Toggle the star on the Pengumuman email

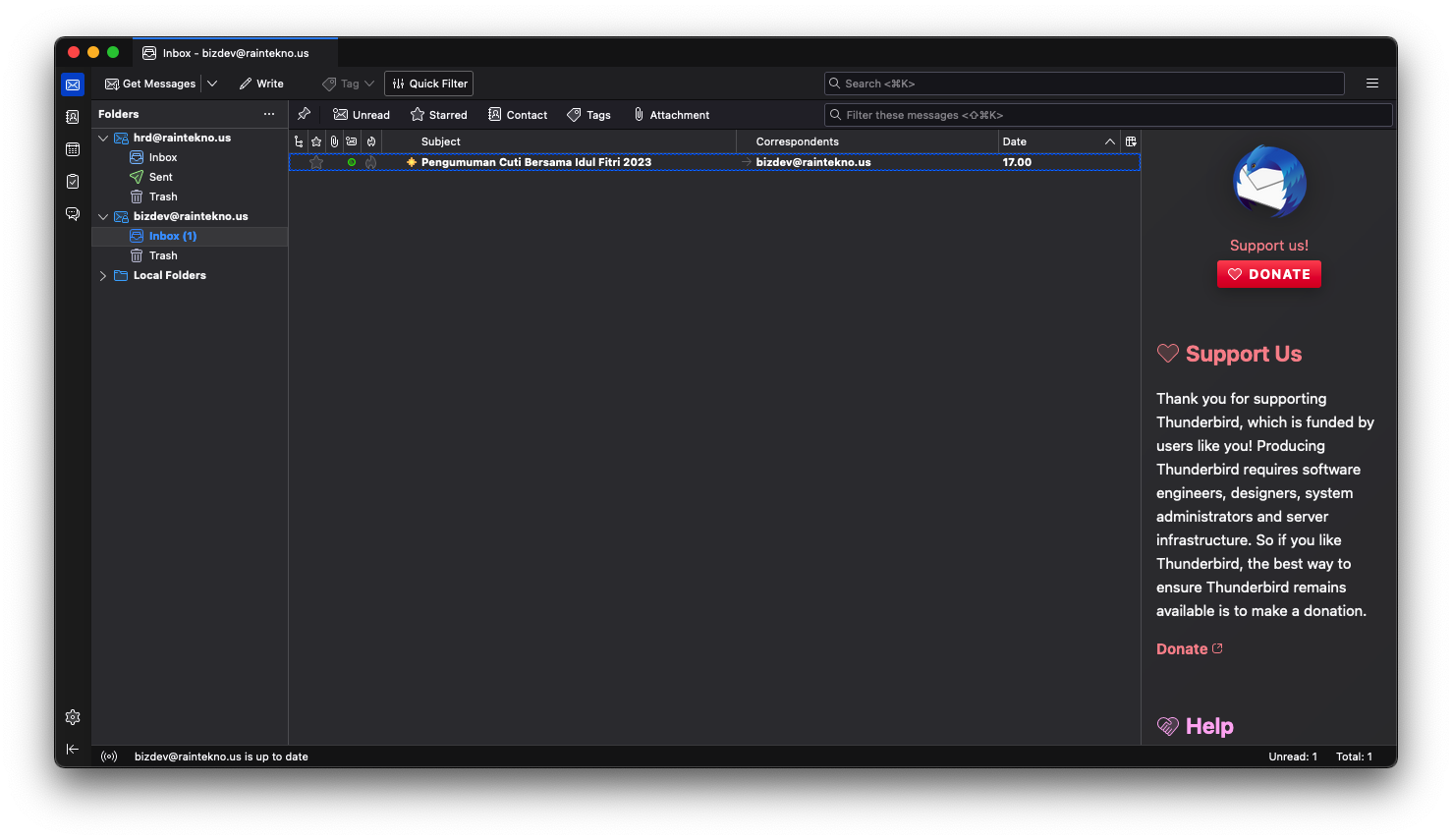click(316, 162)
